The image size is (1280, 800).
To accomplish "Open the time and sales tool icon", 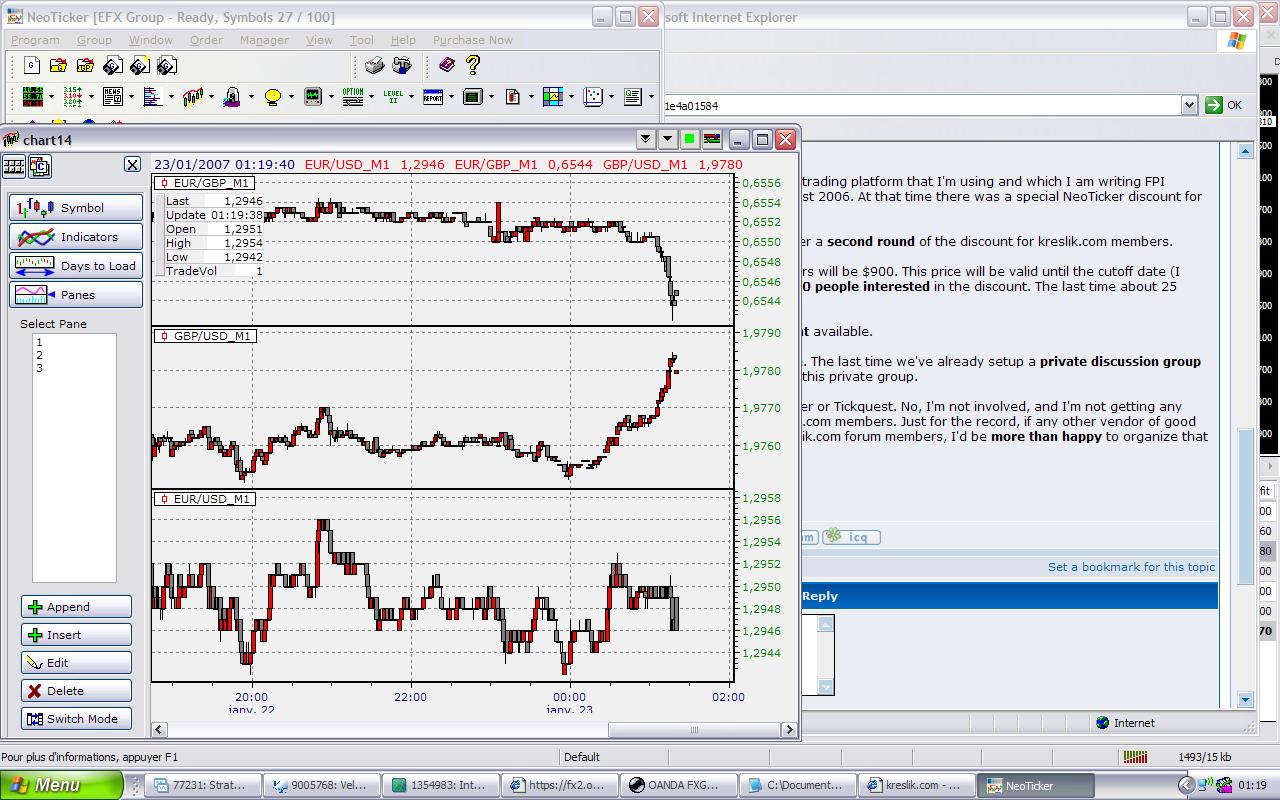I will (x=72, y=97).
